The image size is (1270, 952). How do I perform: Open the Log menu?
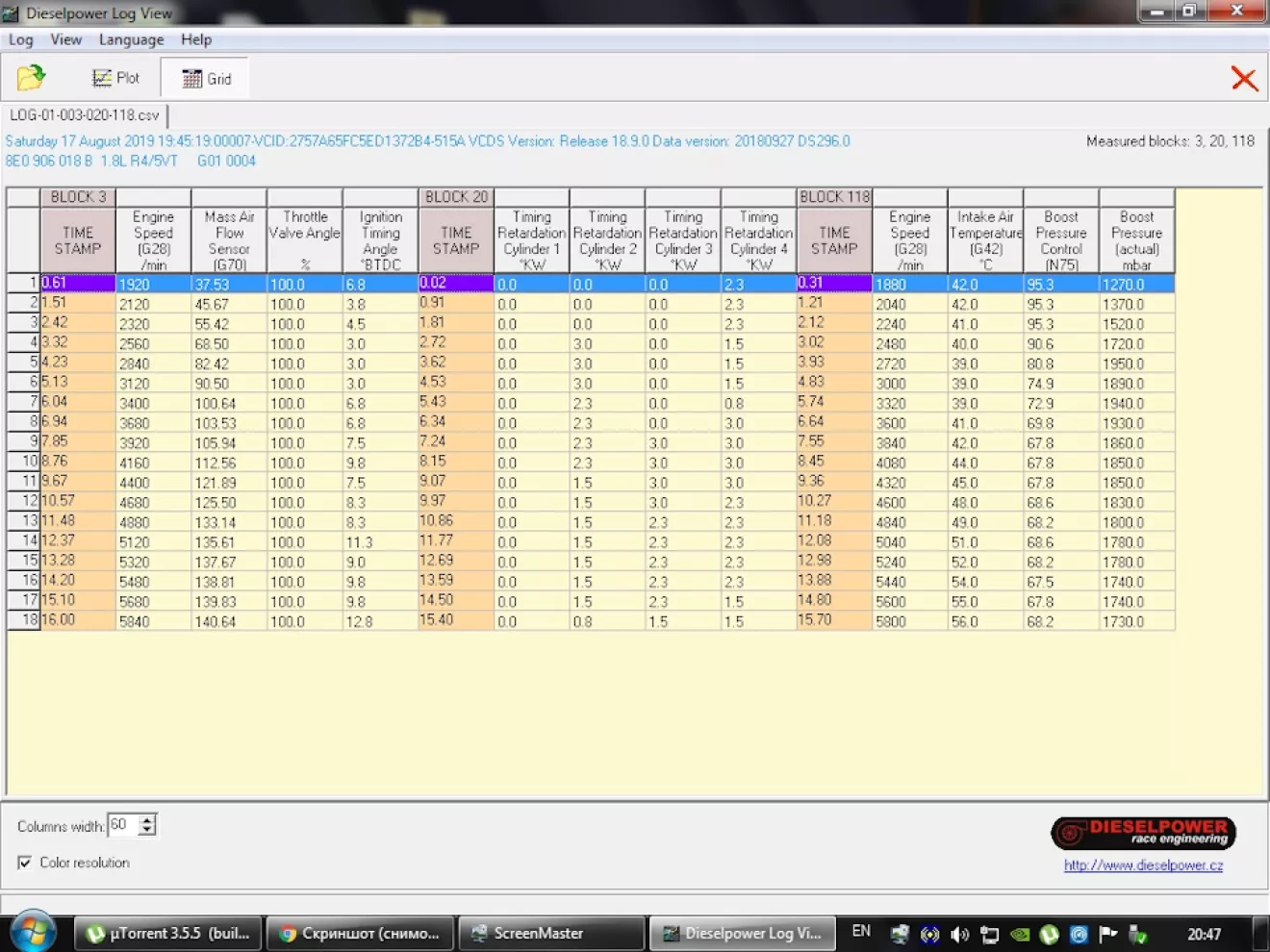[20, 39]
